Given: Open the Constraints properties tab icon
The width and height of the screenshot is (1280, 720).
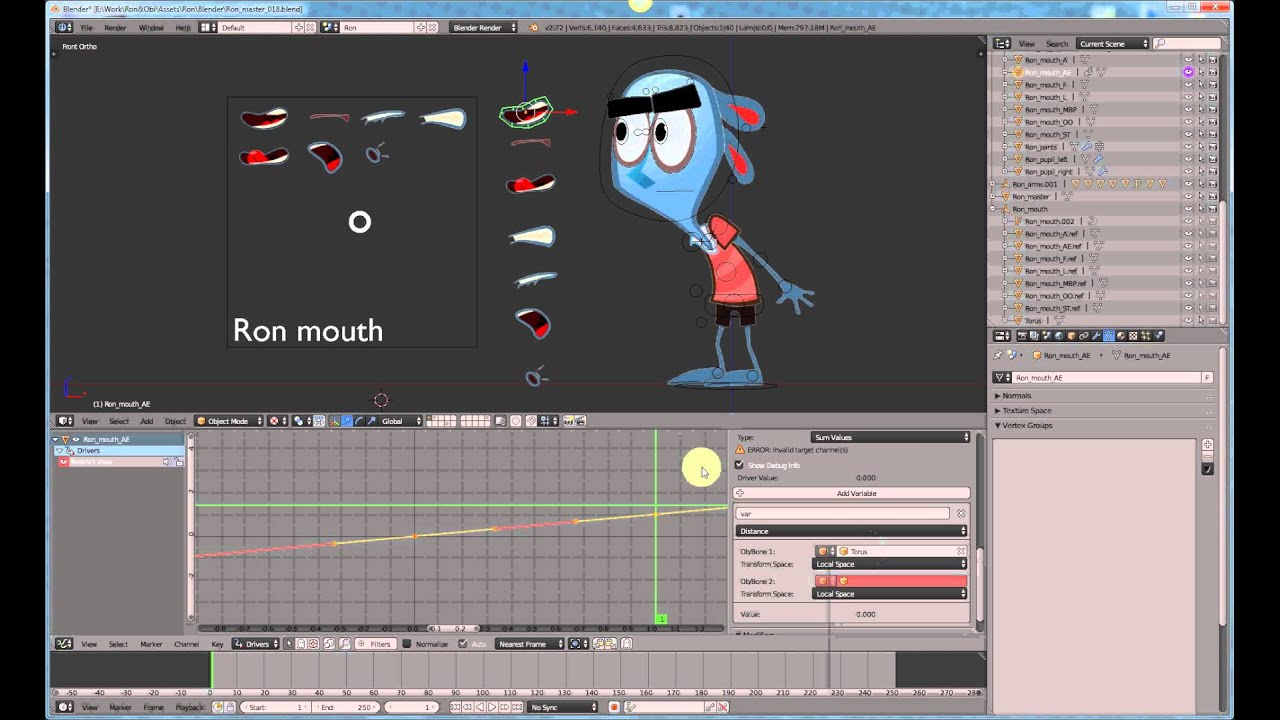Looking at the screenshot, I should tap(1083, 336).
